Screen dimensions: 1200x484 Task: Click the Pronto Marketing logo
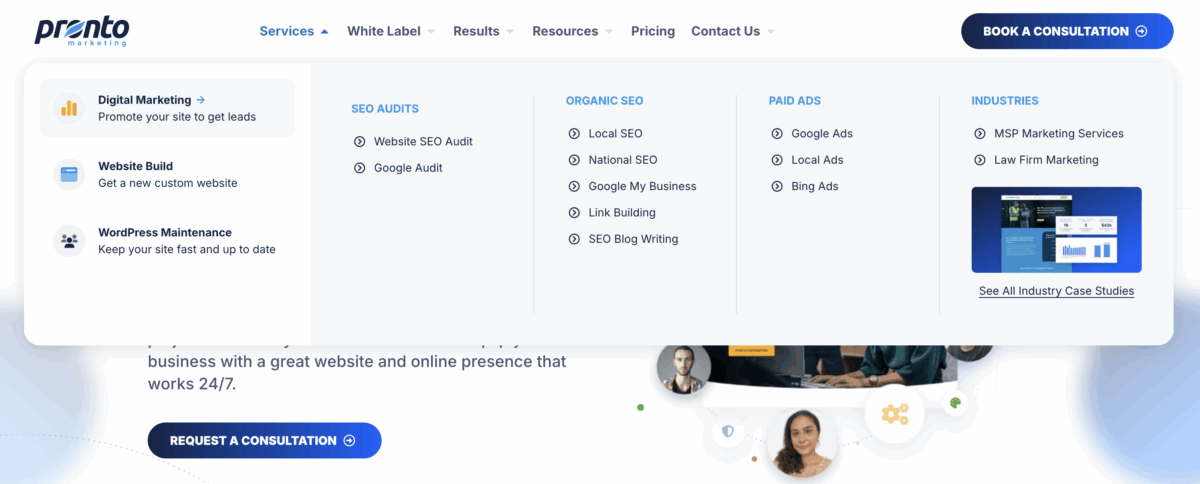(x=82, y=31)
